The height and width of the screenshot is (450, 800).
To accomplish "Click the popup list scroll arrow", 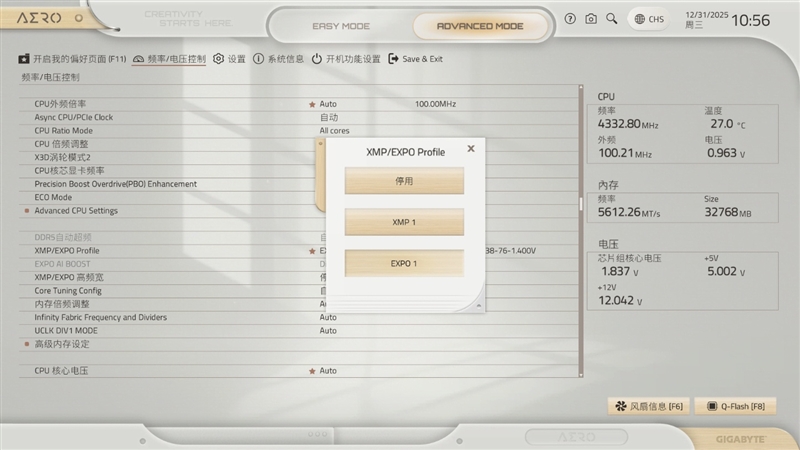I will pyautogui.click(x=479, y=306).
